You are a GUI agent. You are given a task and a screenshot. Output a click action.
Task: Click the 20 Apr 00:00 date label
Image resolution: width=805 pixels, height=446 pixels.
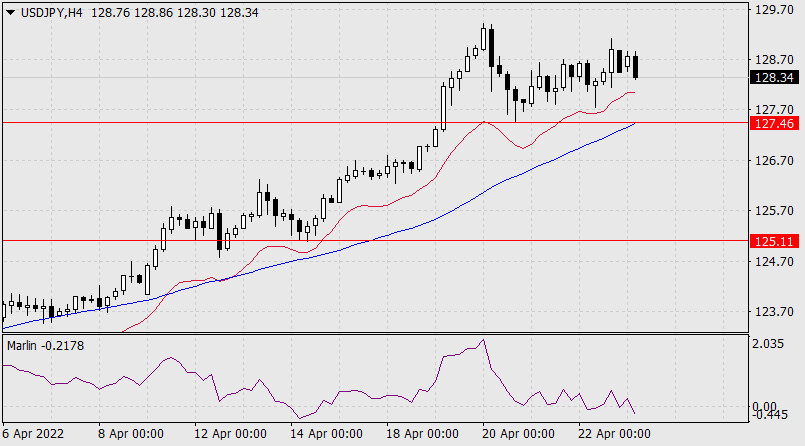pos(518,434)
